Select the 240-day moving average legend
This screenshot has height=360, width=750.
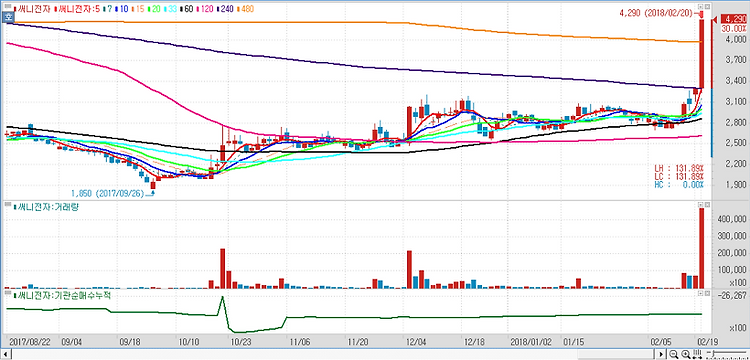(x=225, y=9)
